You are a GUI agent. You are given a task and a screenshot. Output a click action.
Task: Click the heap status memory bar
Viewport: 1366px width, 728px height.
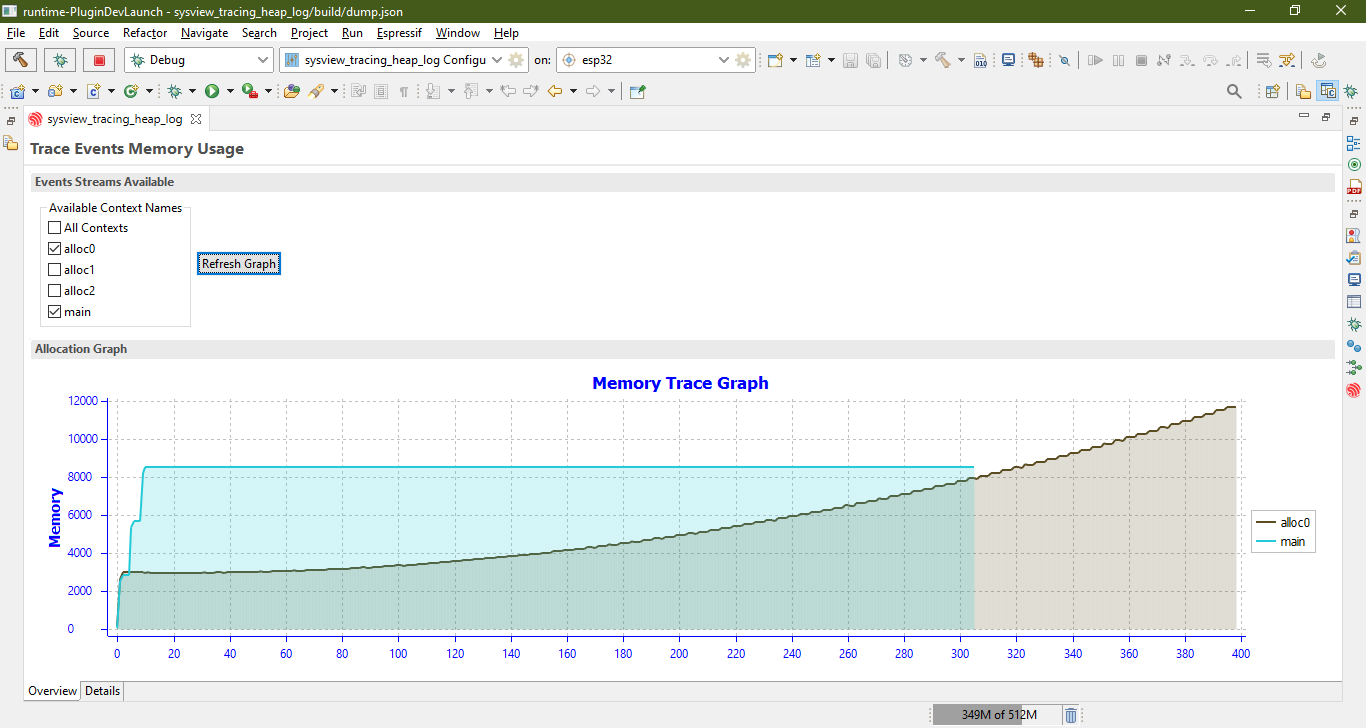coord(992,715)
